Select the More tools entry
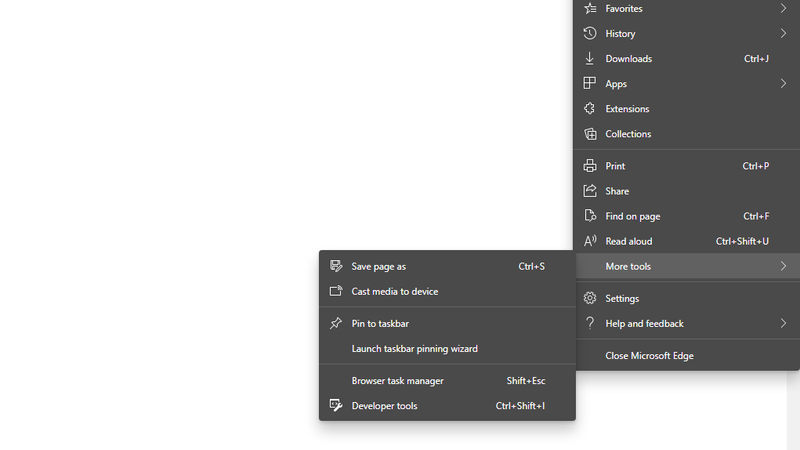Image resolution: width=800 pixels, height=450 pixels. click(x=686, y=266)
